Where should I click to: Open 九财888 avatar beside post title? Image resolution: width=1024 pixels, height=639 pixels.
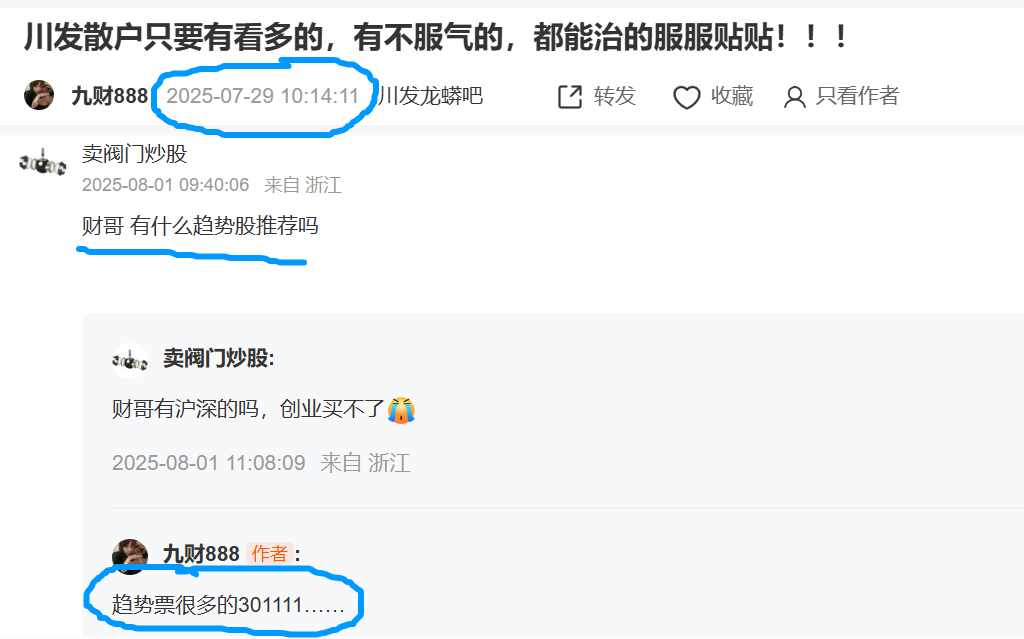tap(39, 95)
